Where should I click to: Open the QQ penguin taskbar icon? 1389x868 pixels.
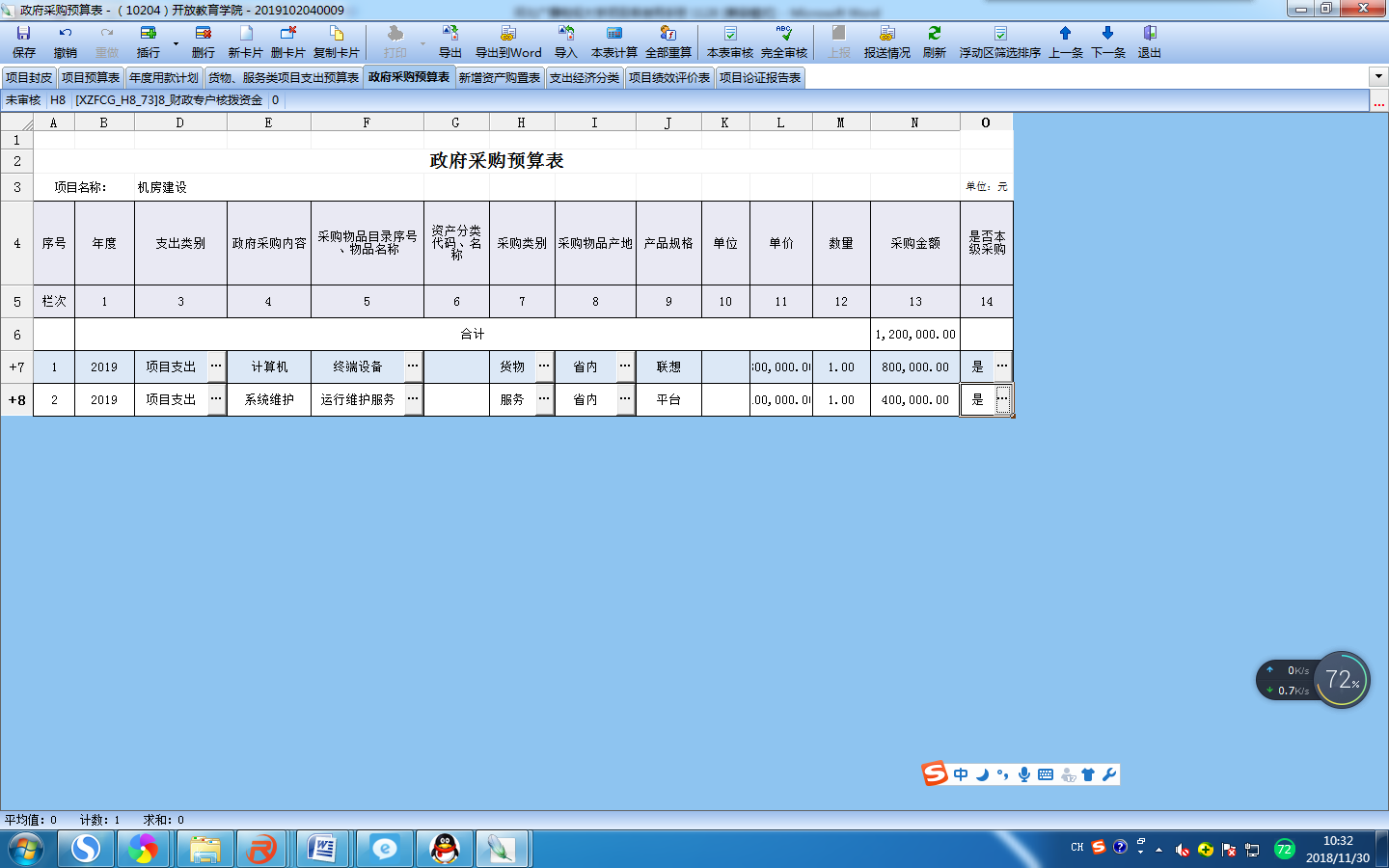445,849
